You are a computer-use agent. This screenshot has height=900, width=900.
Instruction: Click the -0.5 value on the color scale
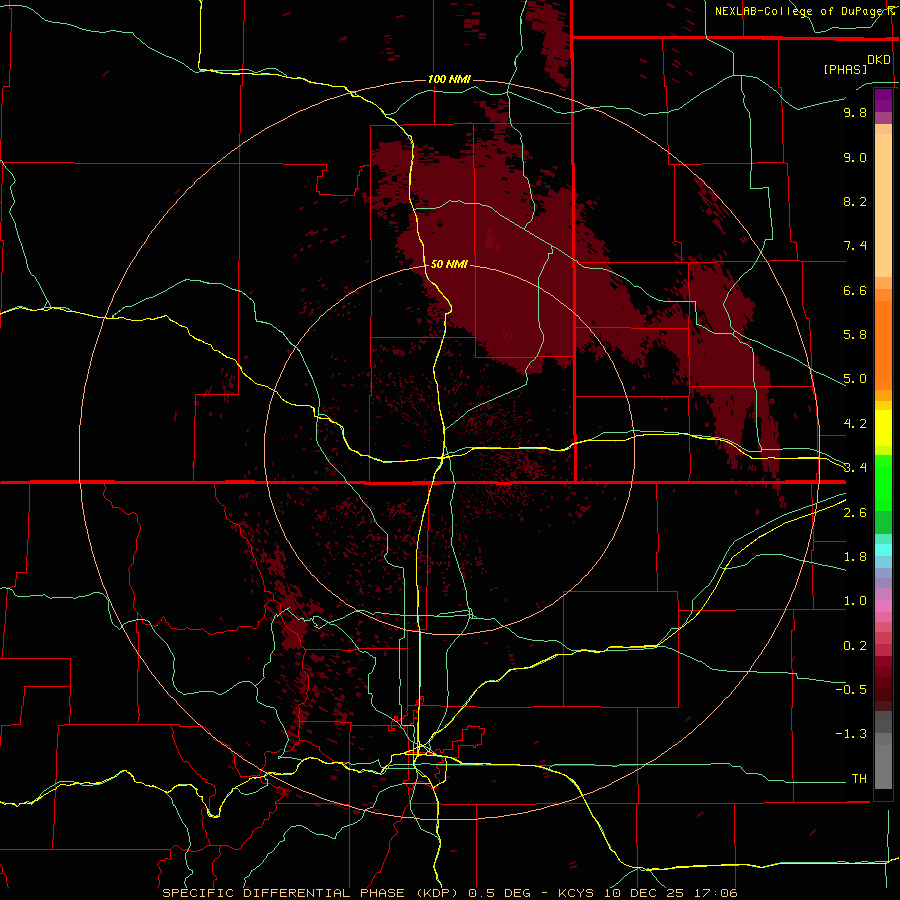851,690
